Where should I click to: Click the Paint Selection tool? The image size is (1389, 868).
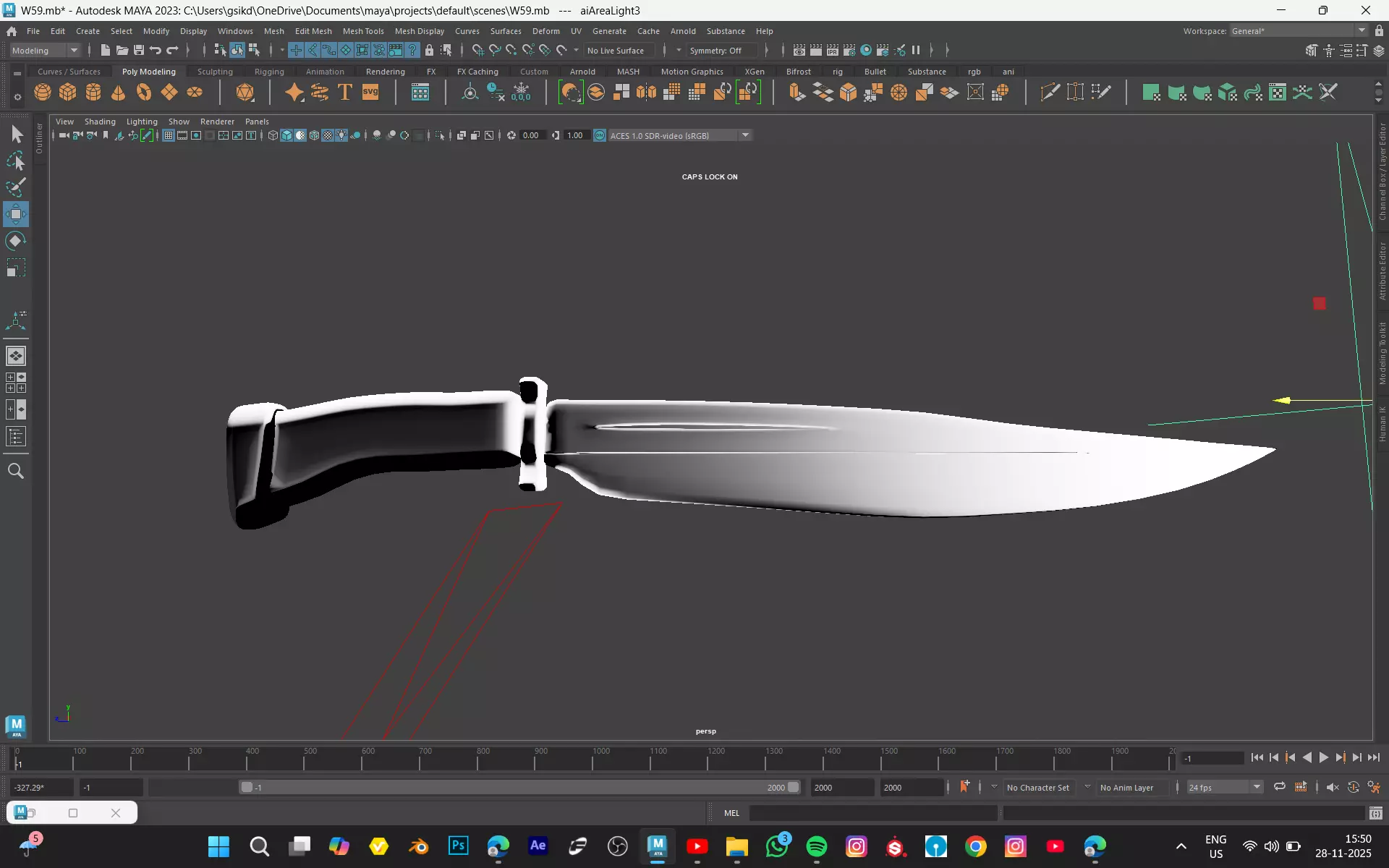click(16, 187)
